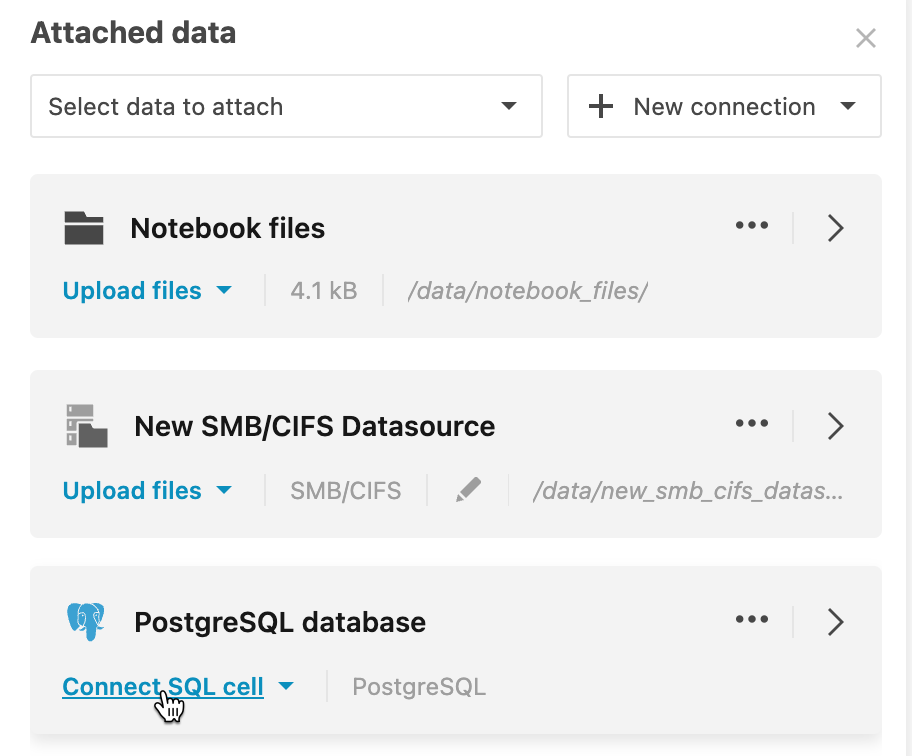Screen dimensions: 912x756
Task: Open PostgreSQL database details via right chevron
Action: 836,621
